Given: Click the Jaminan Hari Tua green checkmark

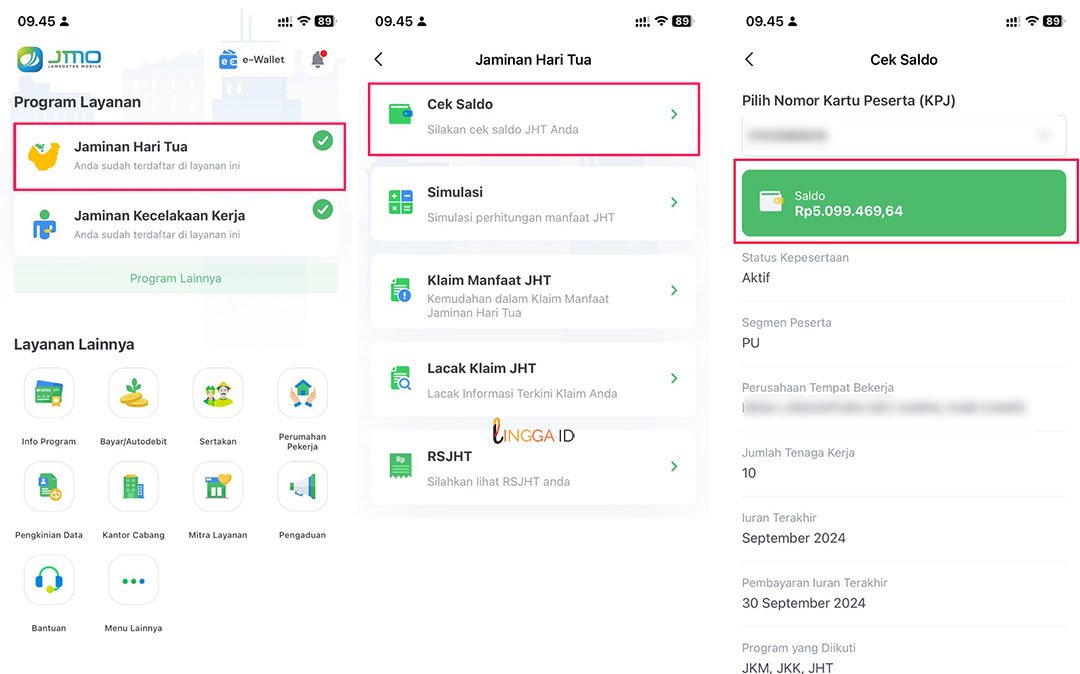Looking at the screenshot, I should 323,140.
